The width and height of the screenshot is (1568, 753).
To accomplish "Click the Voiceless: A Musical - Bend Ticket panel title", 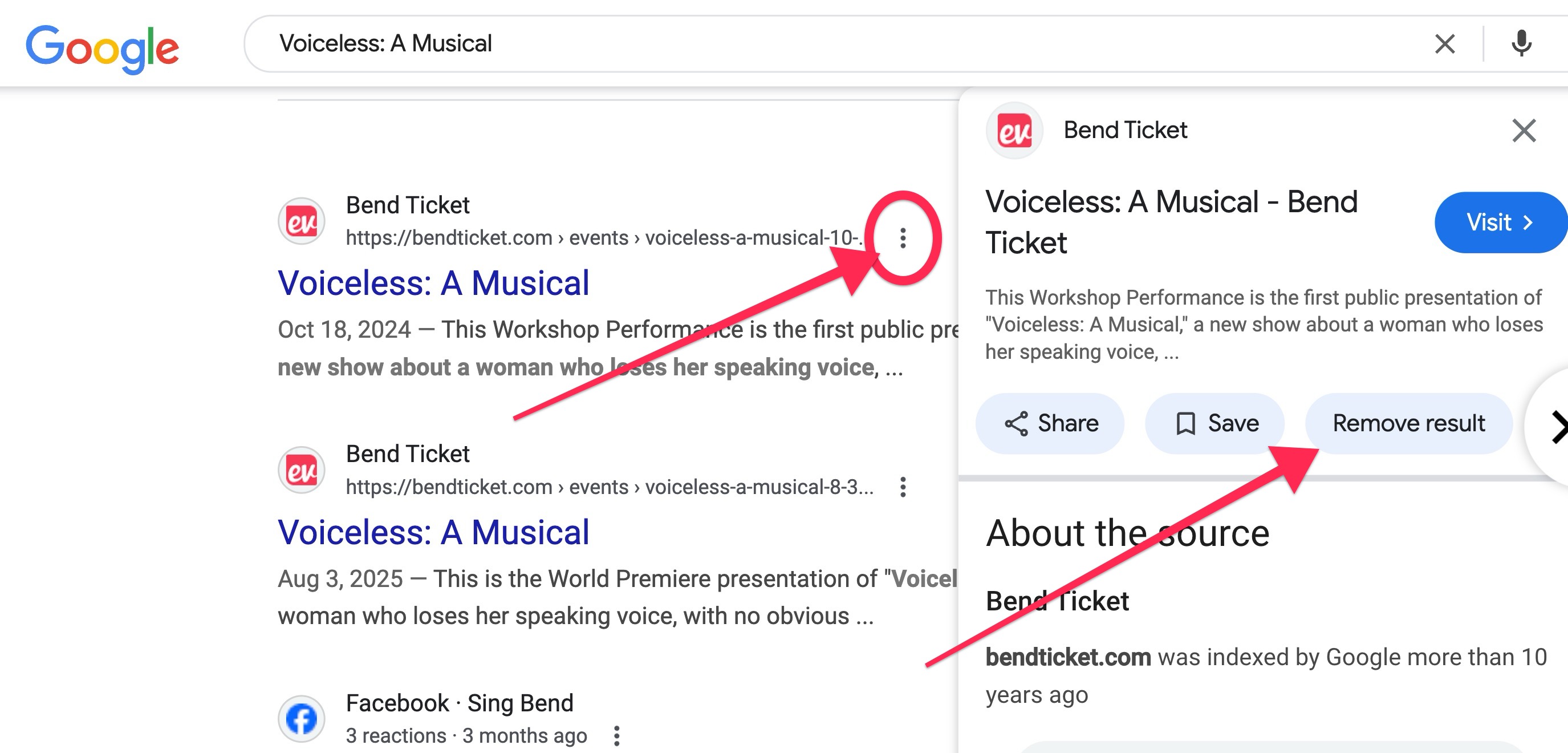I will pos(1171,222).
